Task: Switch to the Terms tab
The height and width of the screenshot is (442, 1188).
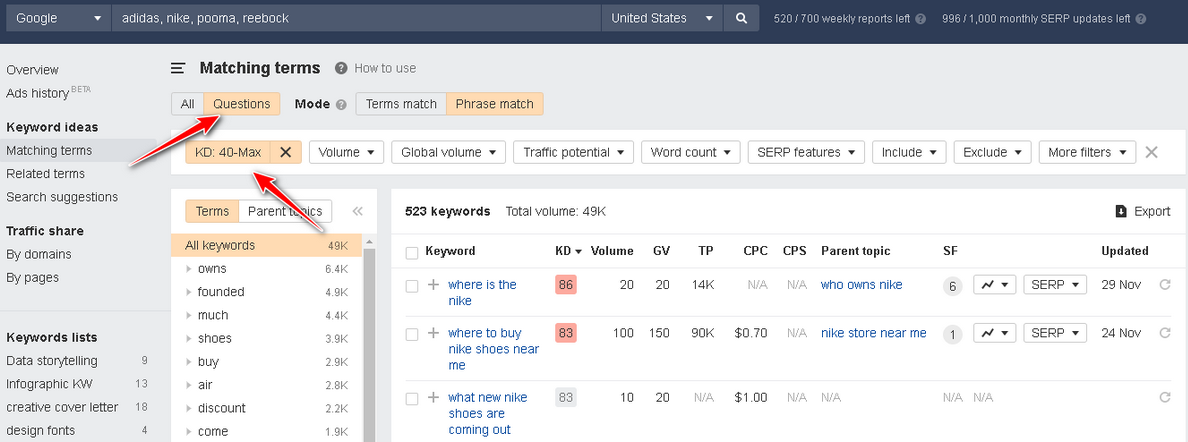Action: pos(212,212)
